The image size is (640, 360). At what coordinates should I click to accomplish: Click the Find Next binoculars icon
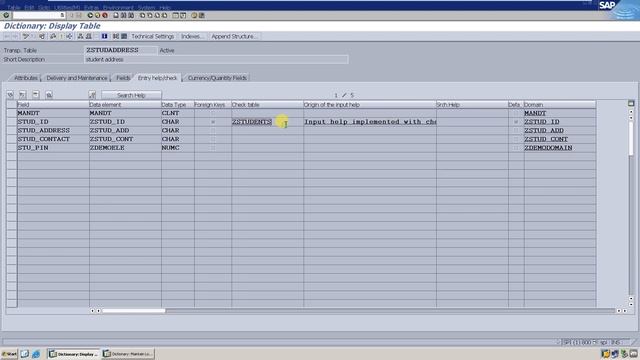coord(131,16)
